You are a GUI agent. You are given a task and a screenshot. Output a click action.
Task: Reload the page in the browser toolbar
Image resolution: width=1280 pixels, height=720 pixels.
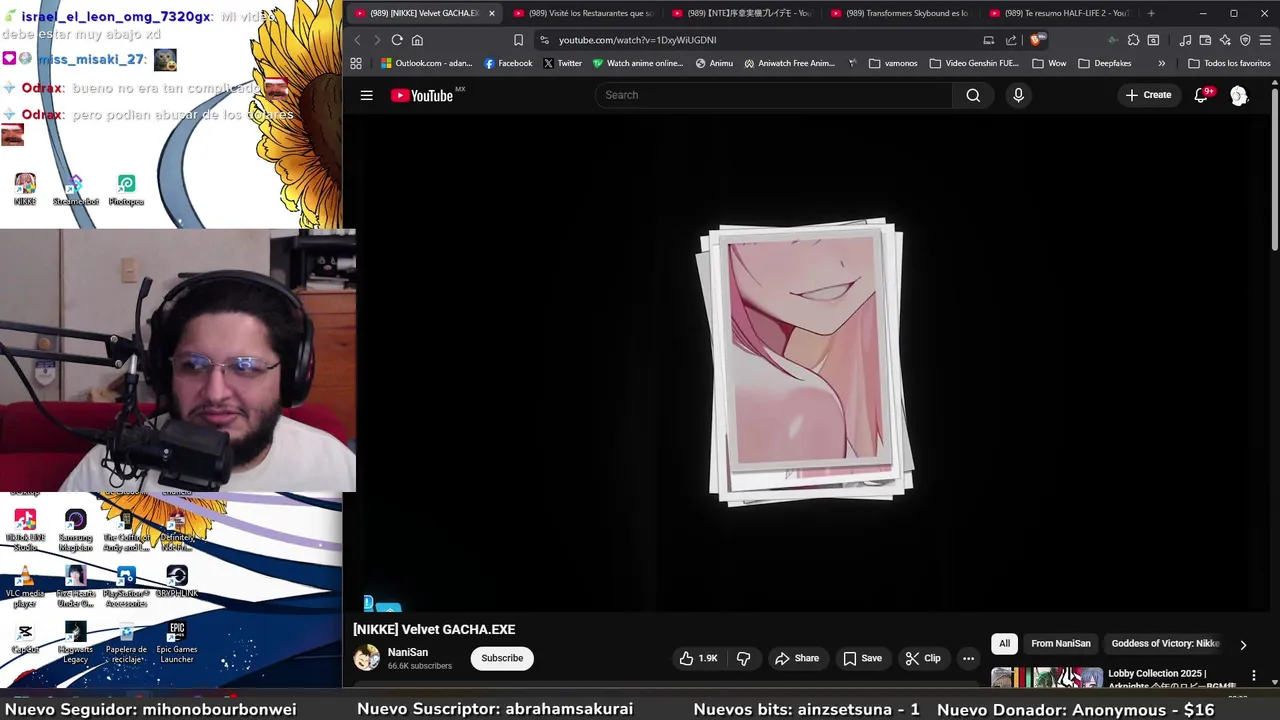coord(397,40)
